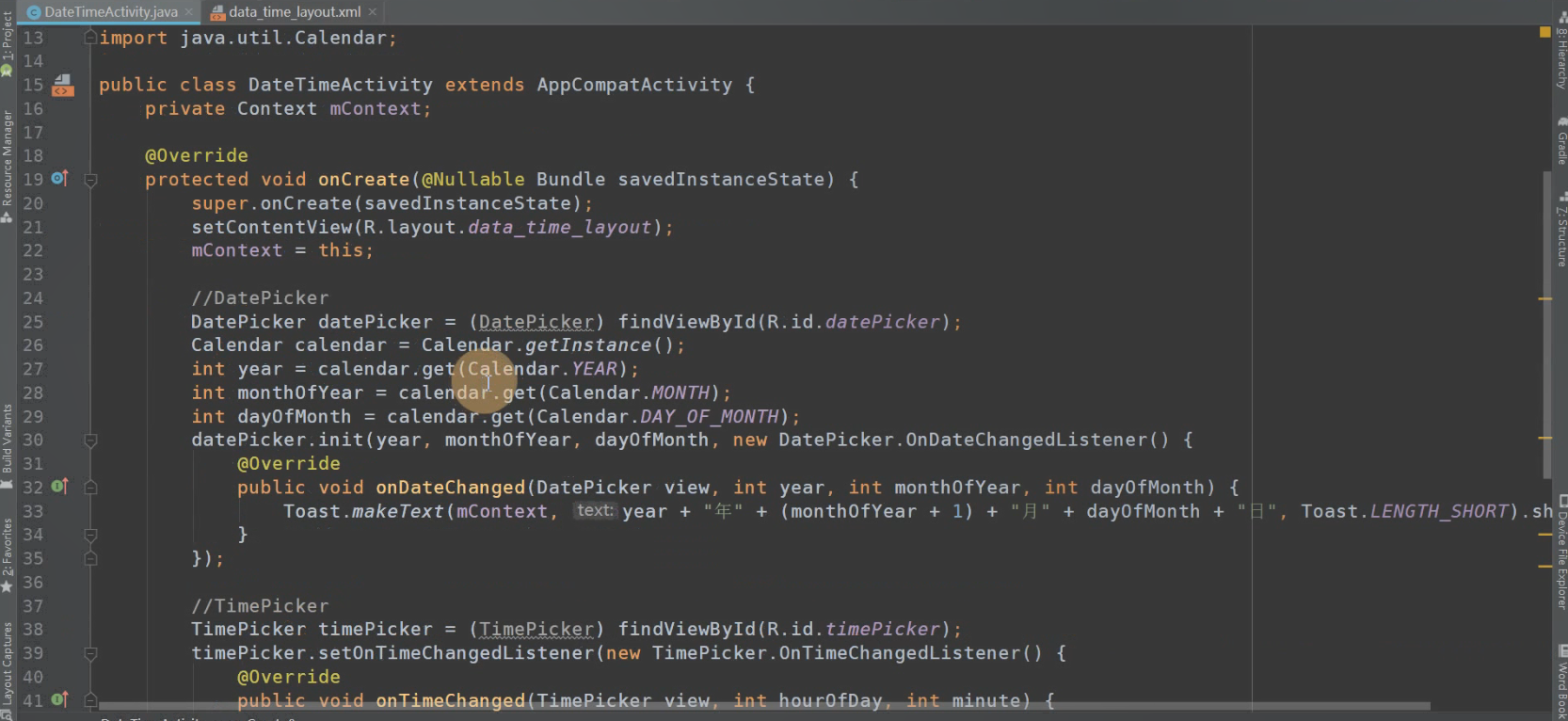Image resolution: width=1568 pixels, height=721 pixels.
Task: Open data_time_layout.xml tab
Action: coord(294,12)
